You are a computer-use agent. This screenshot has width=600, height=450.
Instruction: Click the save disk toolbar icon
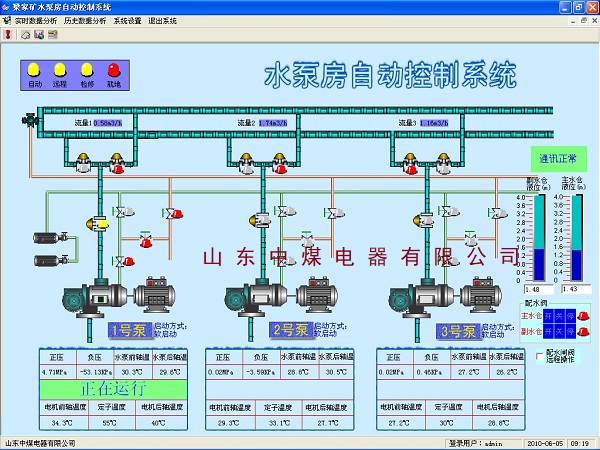[x=38, y=34]
